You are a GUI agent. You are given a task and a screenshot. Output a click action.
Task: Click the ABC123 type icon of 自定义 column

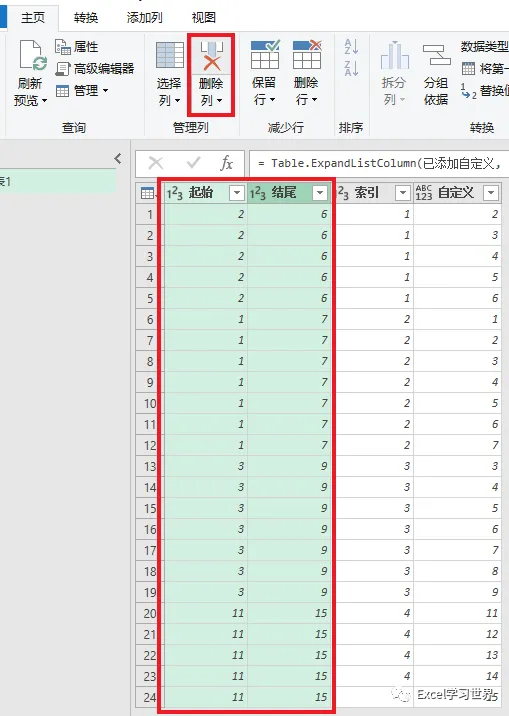pyautogui.click(x=424, y=193)
